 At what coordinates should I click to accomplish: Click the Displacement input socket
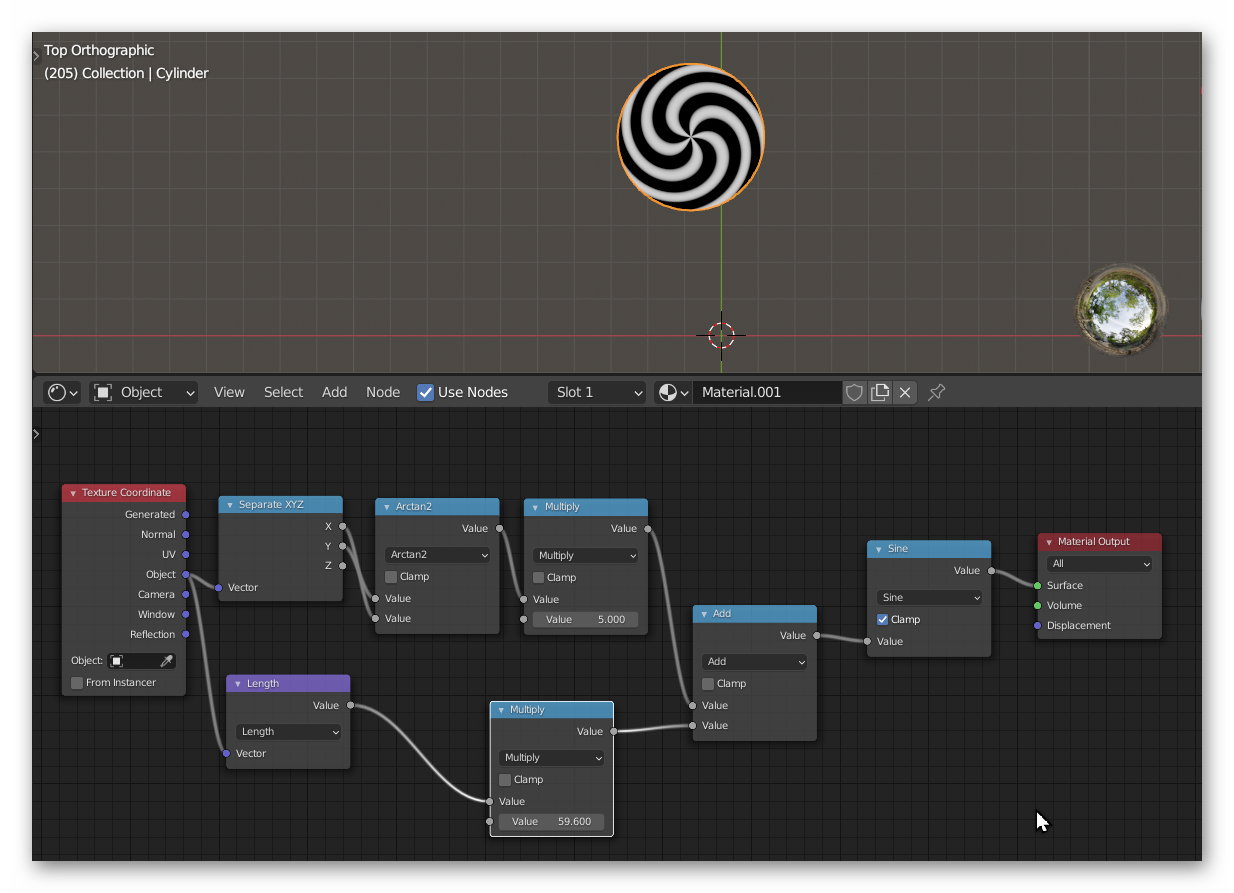pyautogui.click(x=1037, y=625)
